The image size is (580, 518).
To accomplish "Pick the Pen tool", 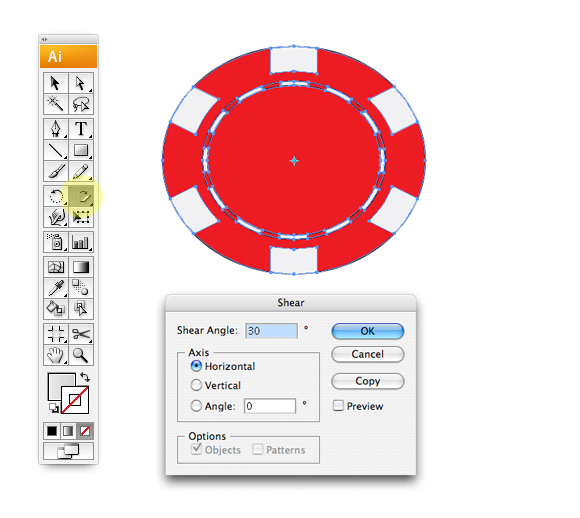I will (x=56, y=129).
